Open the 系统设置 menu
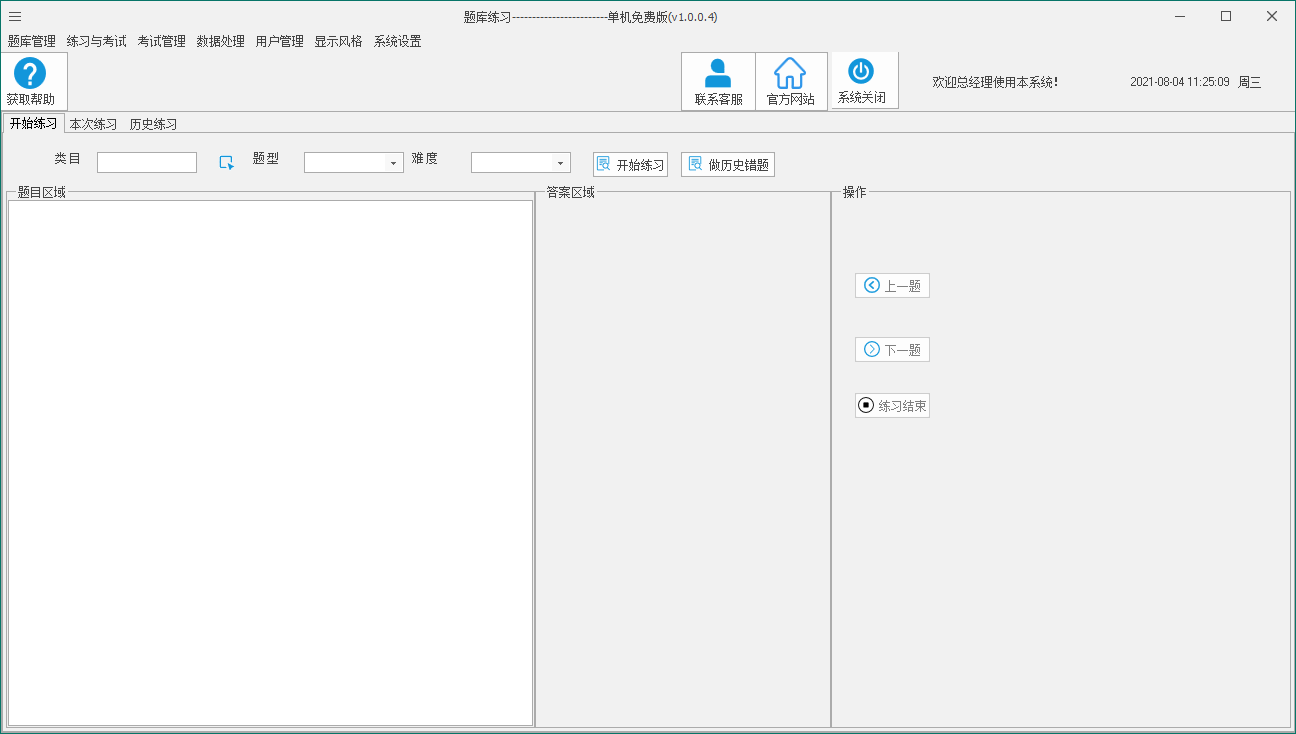 [x=398, y=41]
